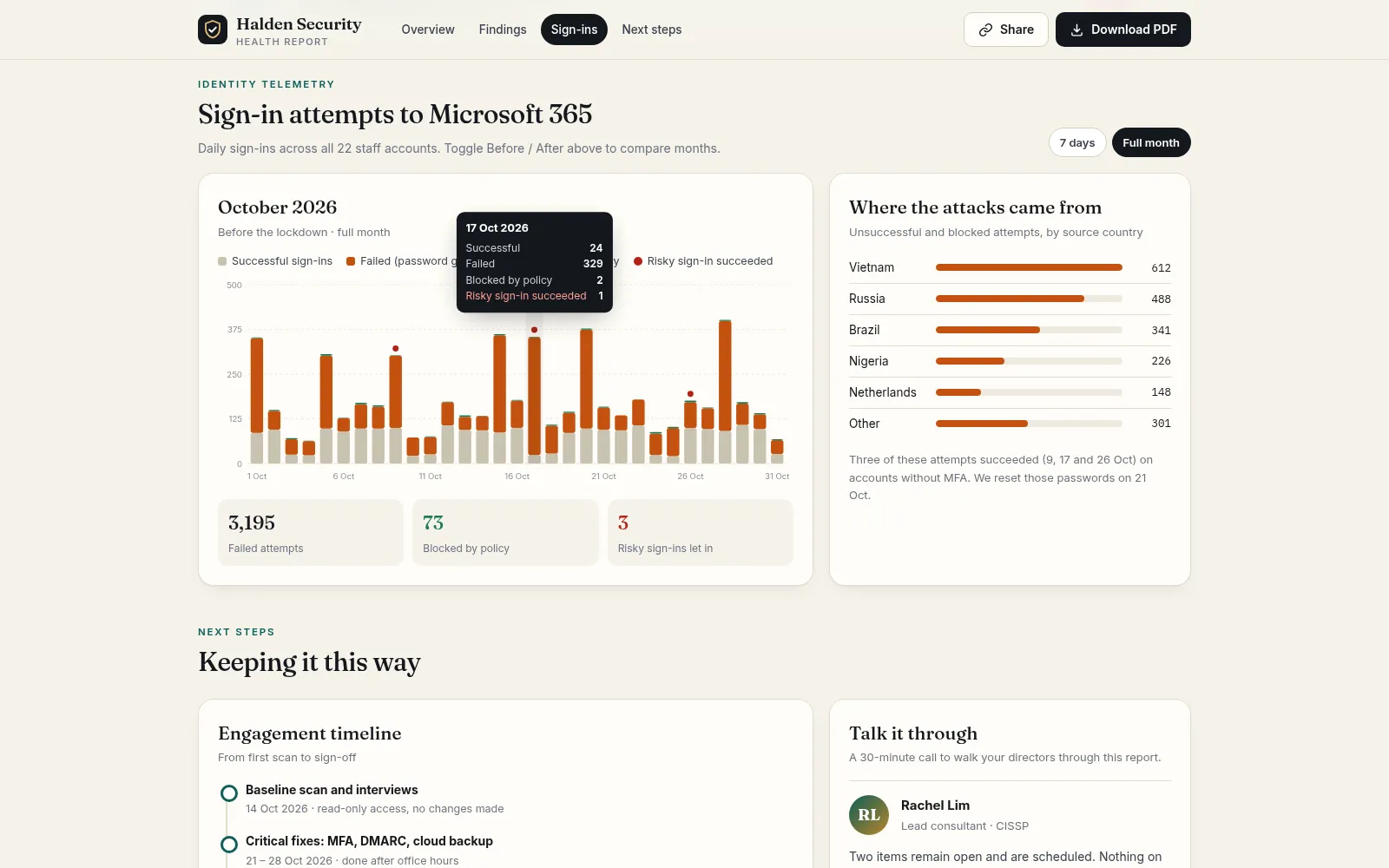Click the download arrow icon

click(1076, 30)
